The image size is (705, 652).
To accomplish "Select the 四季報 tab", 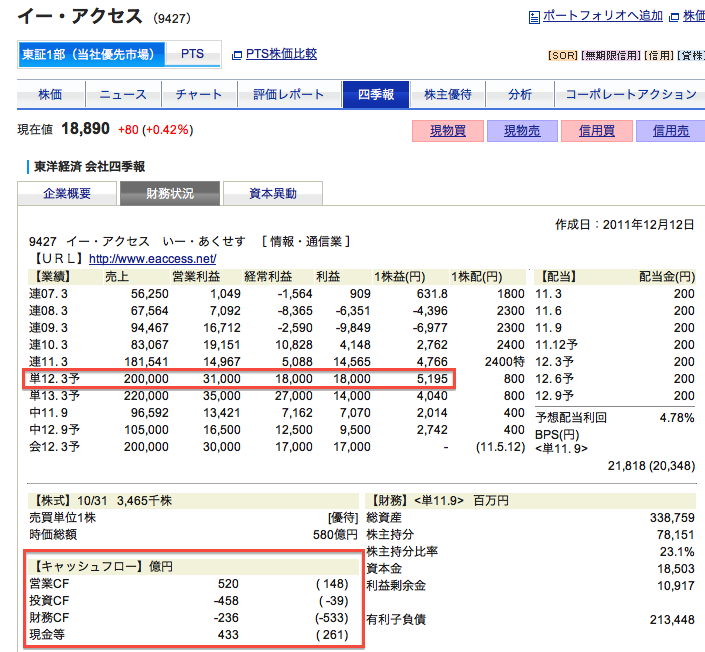I will click(x=376, y=94).
